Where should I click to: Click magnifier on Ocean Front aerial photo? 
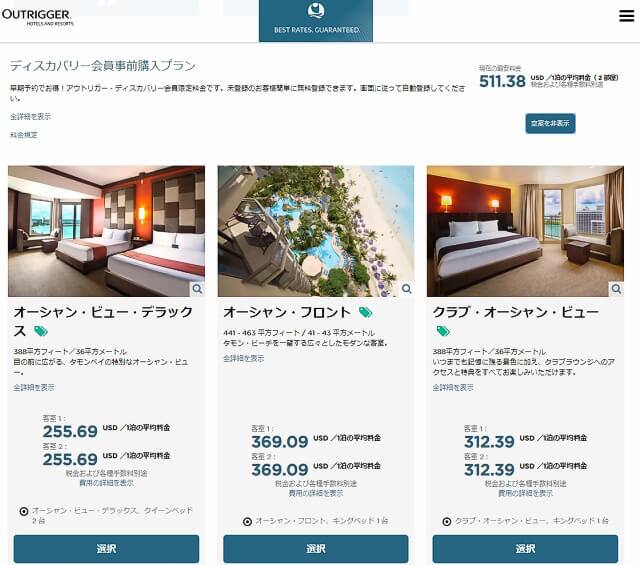pos(407,289)
